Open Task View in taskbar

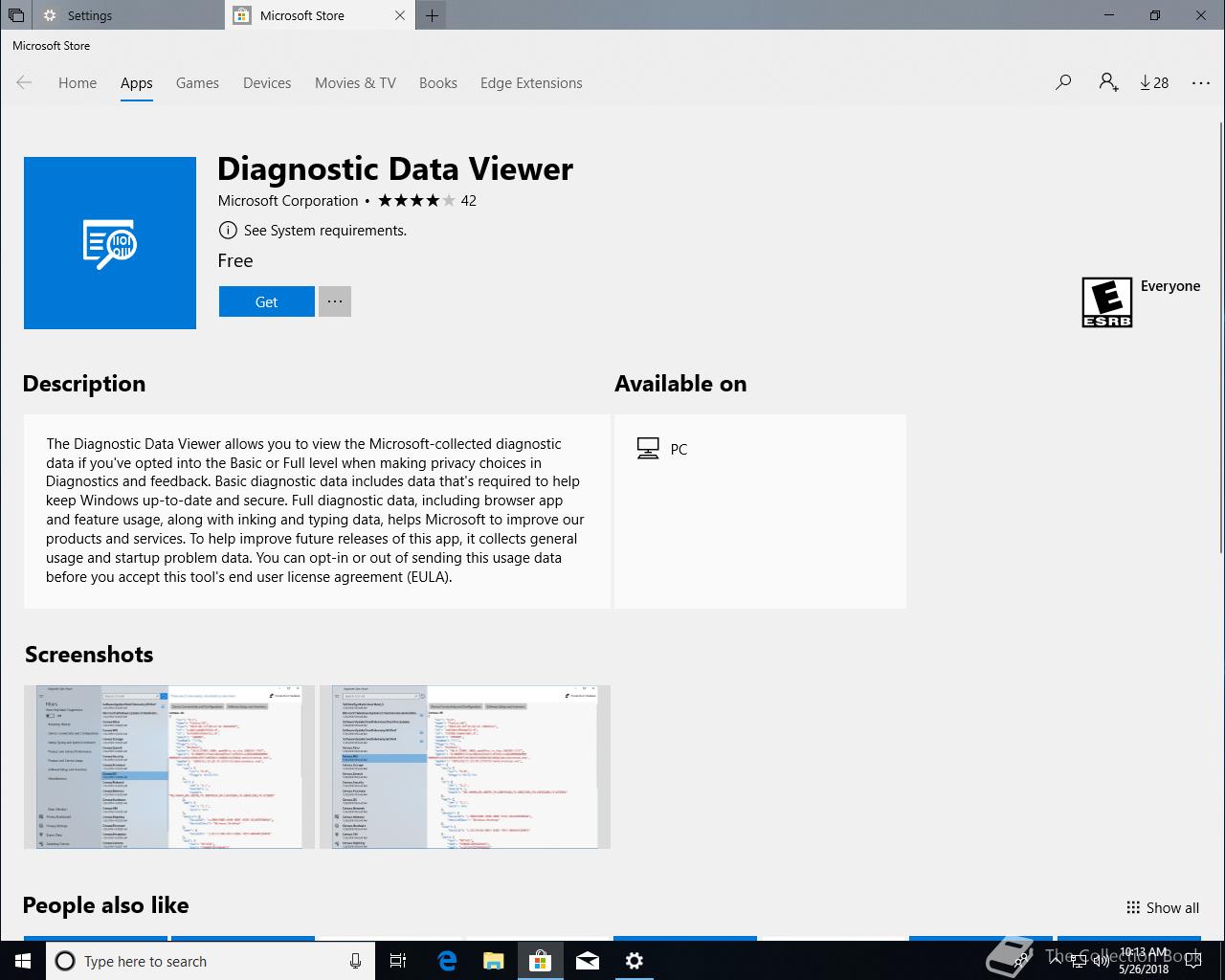398,961
